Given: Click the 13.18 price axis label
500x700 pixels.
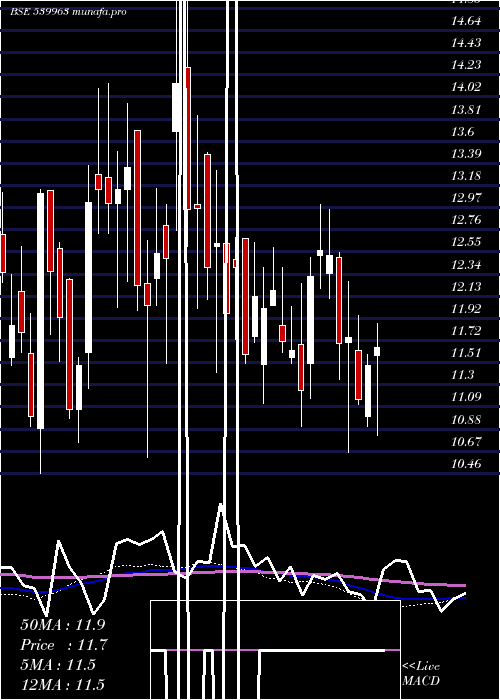Looking at the screenshot, I should coord(467,176).
